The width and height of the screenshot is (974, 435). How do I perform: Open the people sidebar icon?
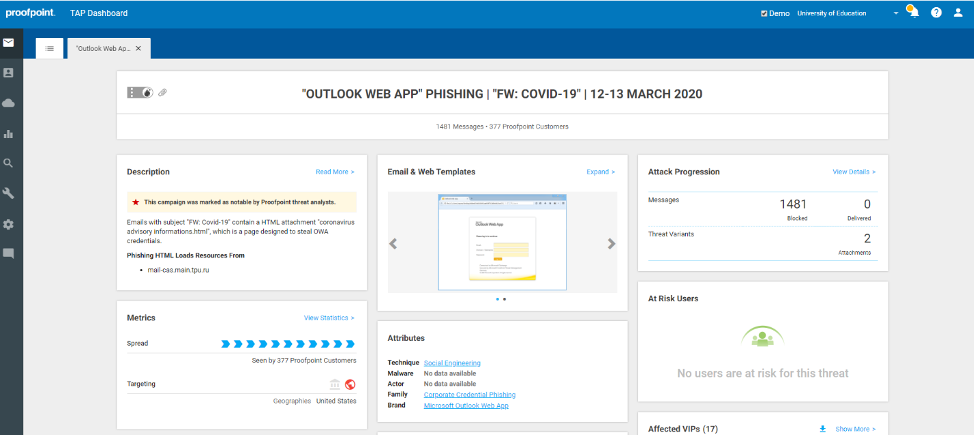8,73
